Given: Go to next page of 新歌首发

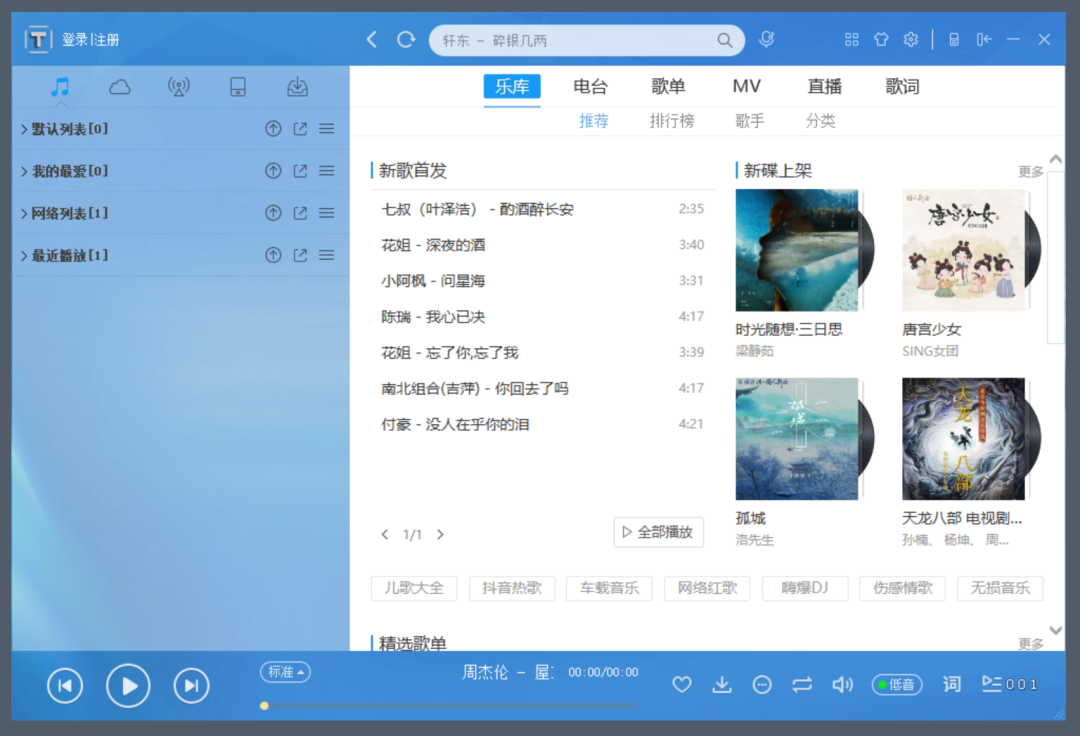Looking at the screenshot, I should (441, 534).
